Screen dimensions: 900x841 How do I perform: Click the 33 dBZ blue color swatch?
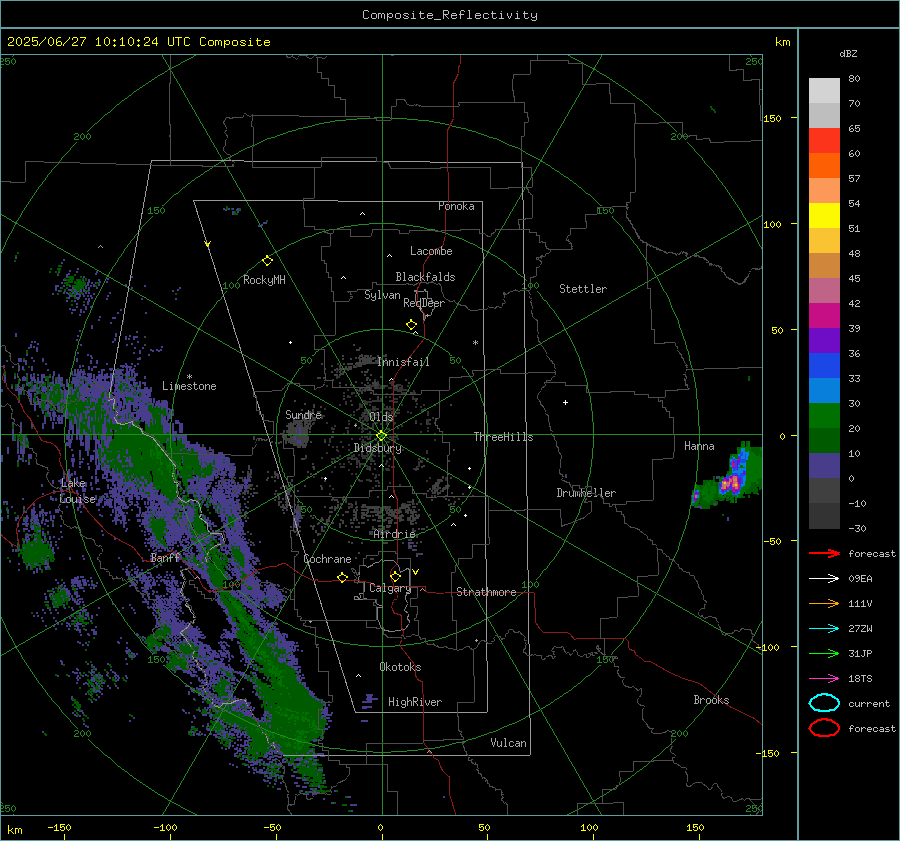pos(824,366)
